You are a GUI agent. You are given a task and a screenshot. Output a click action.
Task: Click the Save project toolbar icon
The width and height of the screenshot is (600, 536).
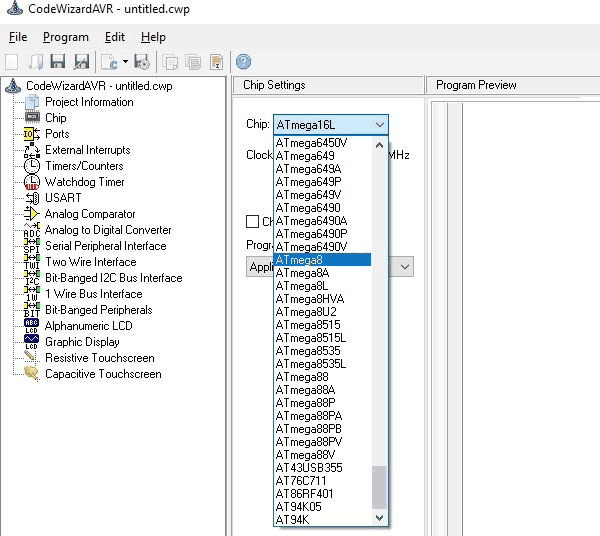click(58, 62)
